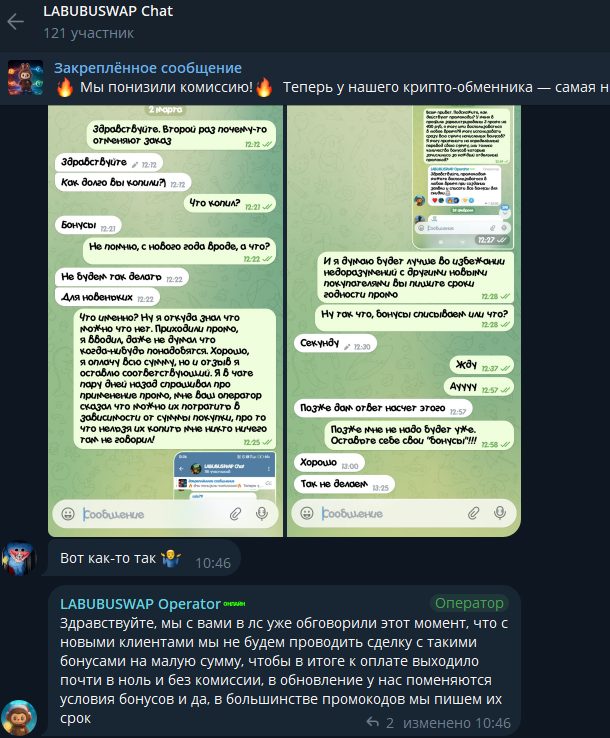Click the message field in left screenshot
Viewport: 610px width, 738px height.
click(153, 514)
